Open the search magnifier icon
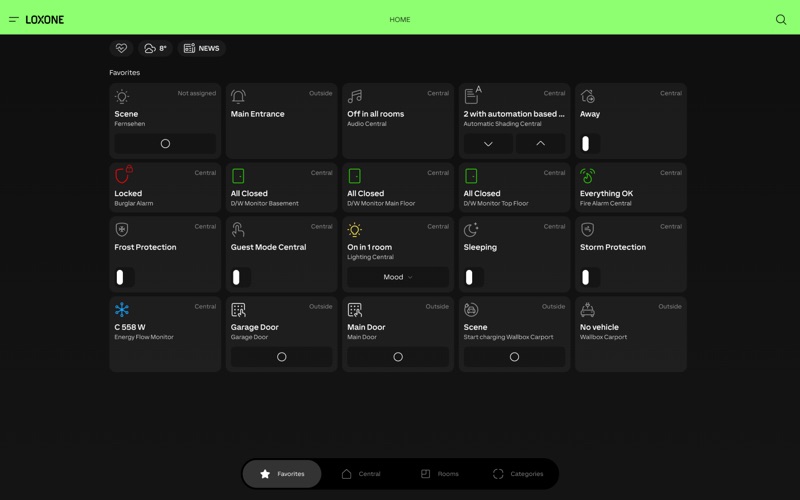The width and height of the screenshot is (800, 500). pyautogui.click(x=781, y=19)
